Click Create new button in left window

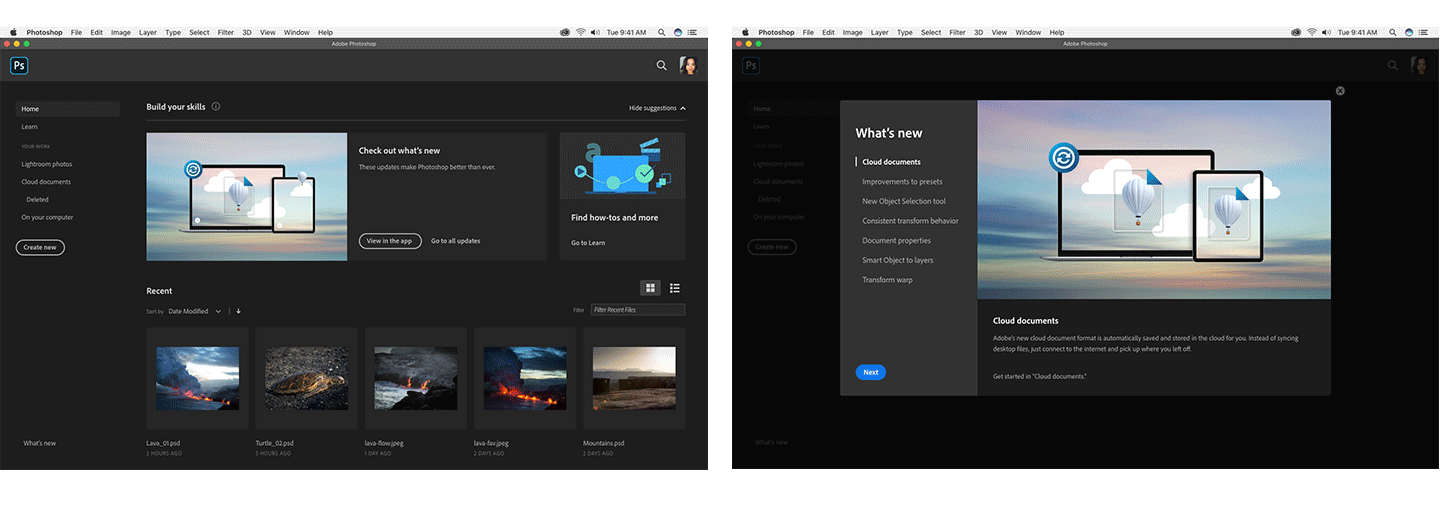[40, 247]
